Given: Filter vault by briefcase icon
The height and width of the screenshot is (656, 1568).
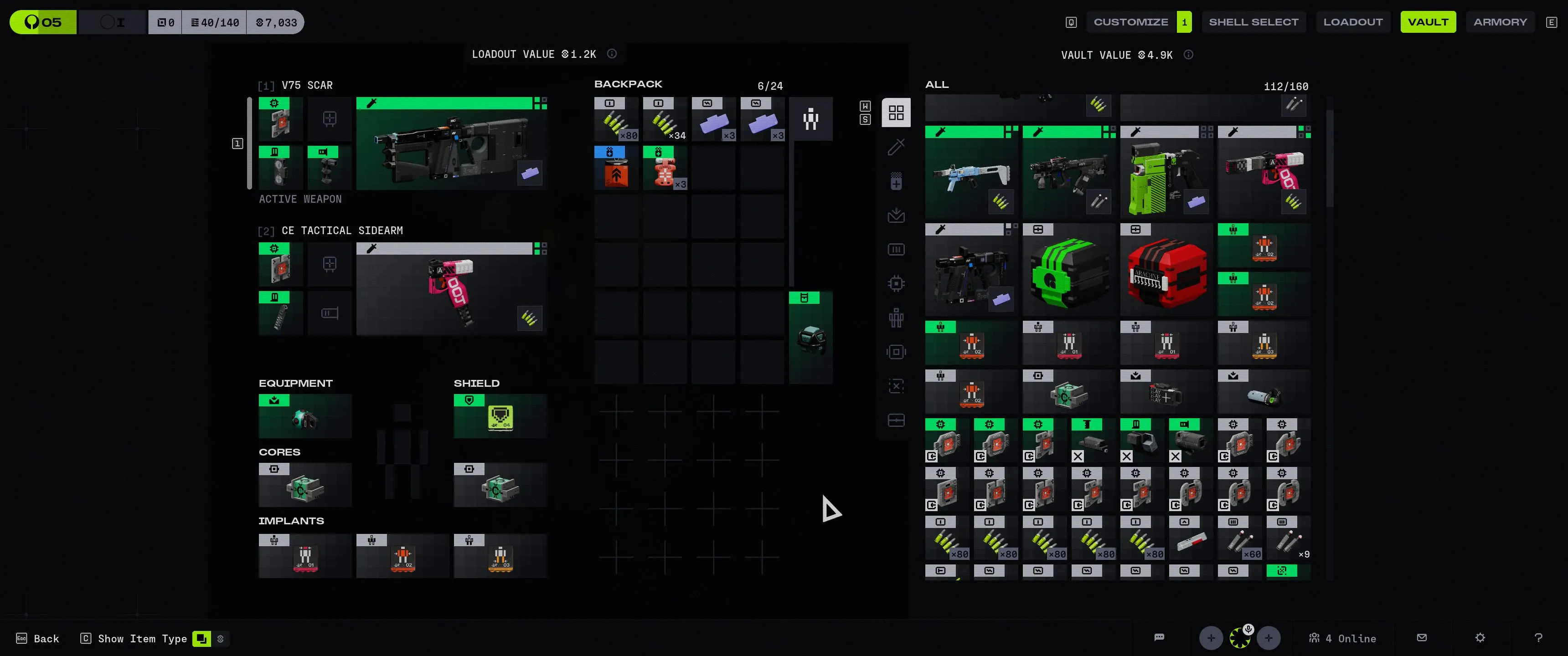Looking at the screenshot, I should (x=895, y=420).
